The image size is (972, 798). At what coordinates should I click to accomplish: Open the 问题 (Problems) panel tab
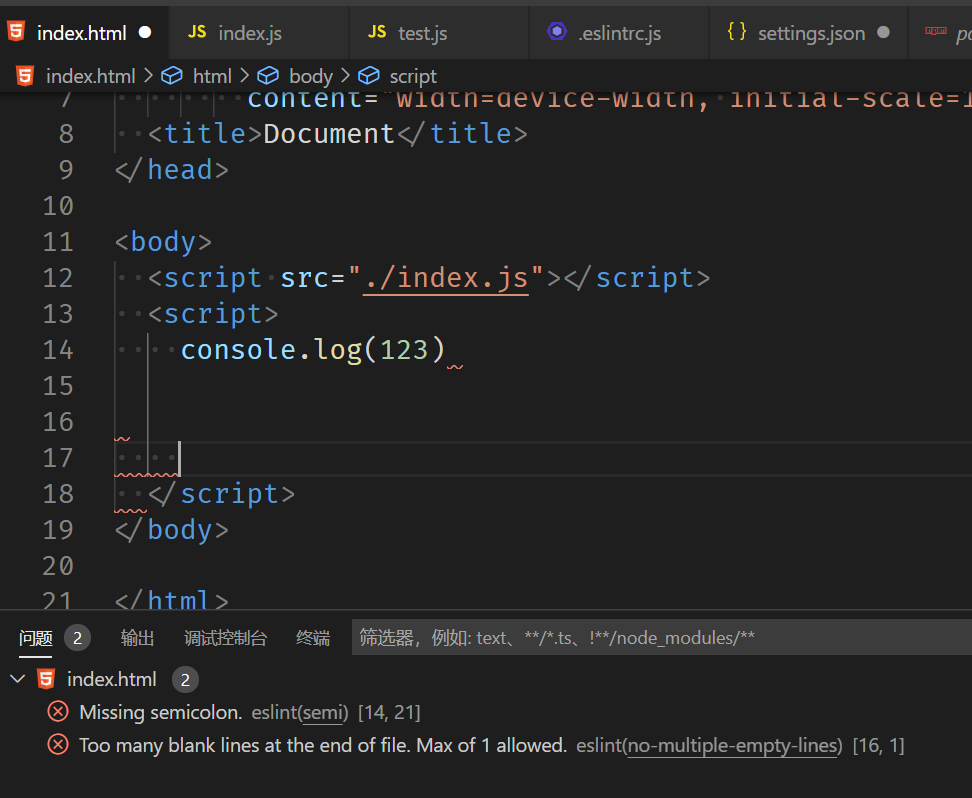pyautogui.click(x=35, y=638)
